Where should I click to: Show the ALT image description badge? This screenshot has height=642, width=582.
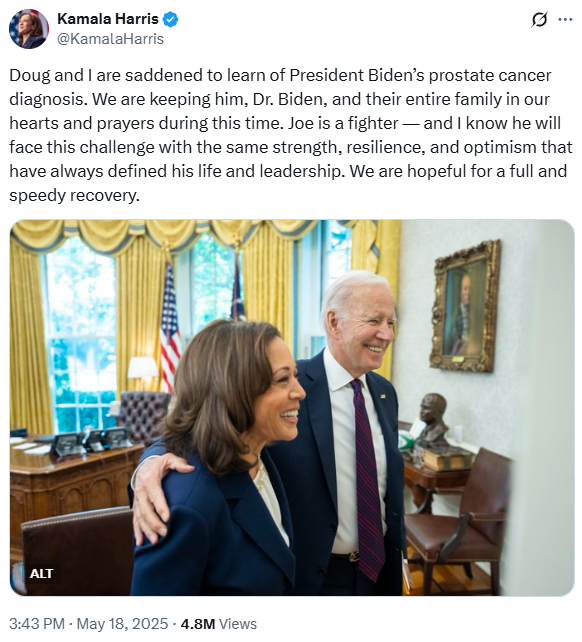point(41,574)
